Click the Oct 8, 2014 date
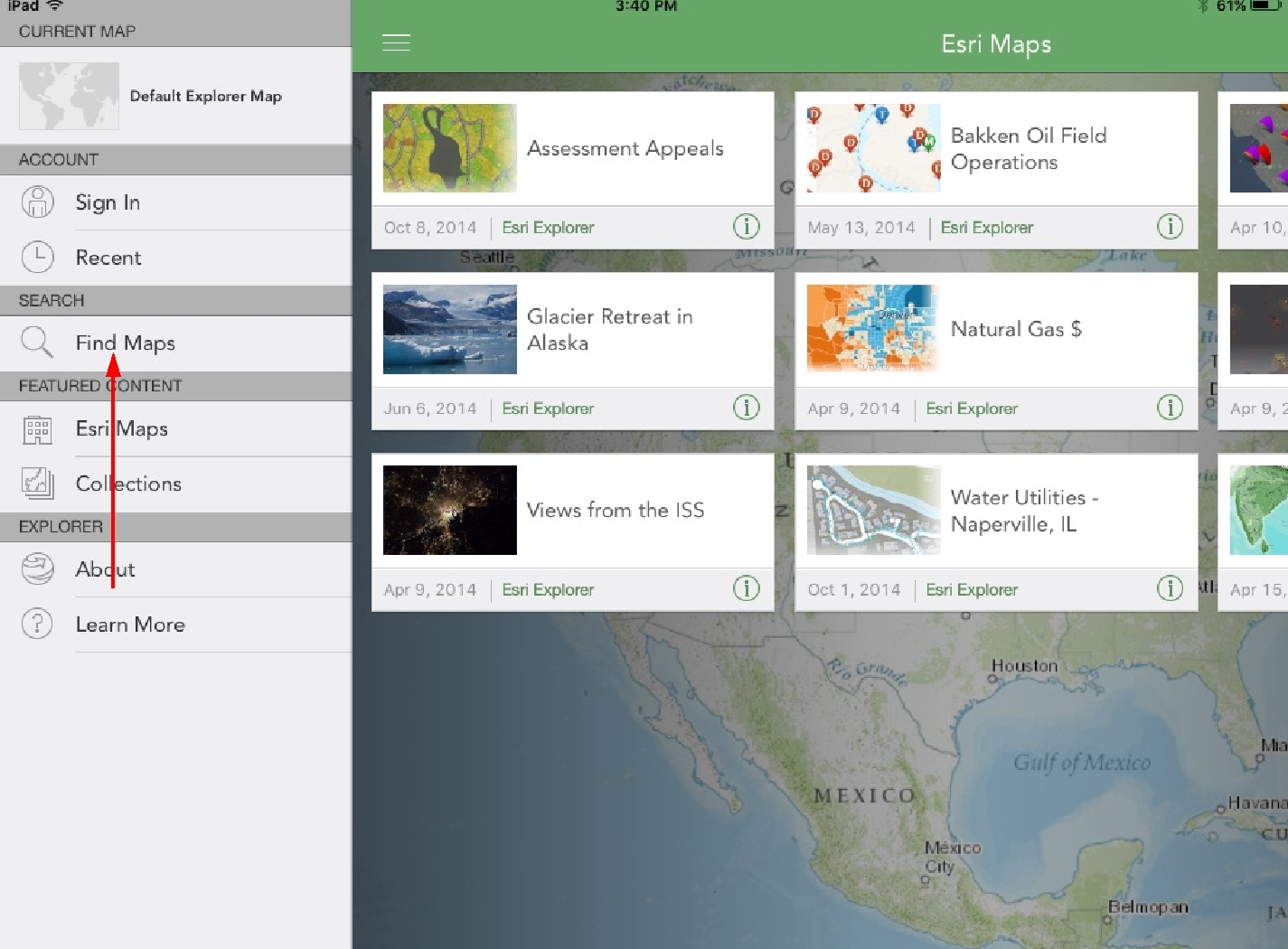 point(430,228)
